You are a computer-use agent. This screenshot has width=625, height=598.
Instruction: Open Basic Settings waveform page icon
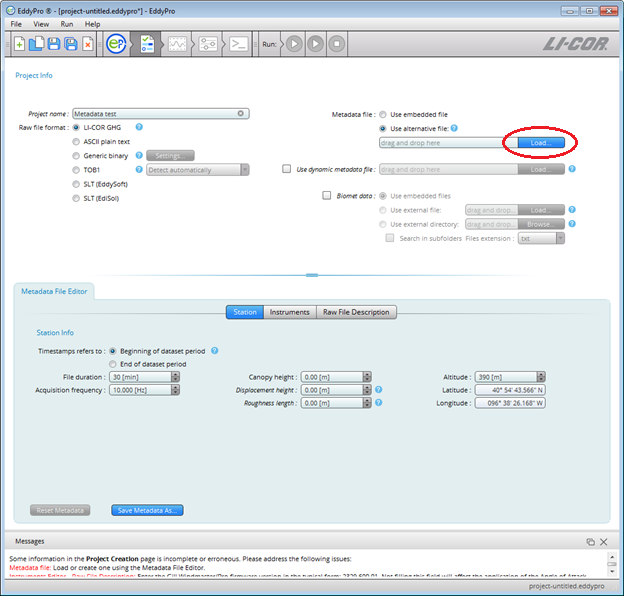(x=177, y=44)
